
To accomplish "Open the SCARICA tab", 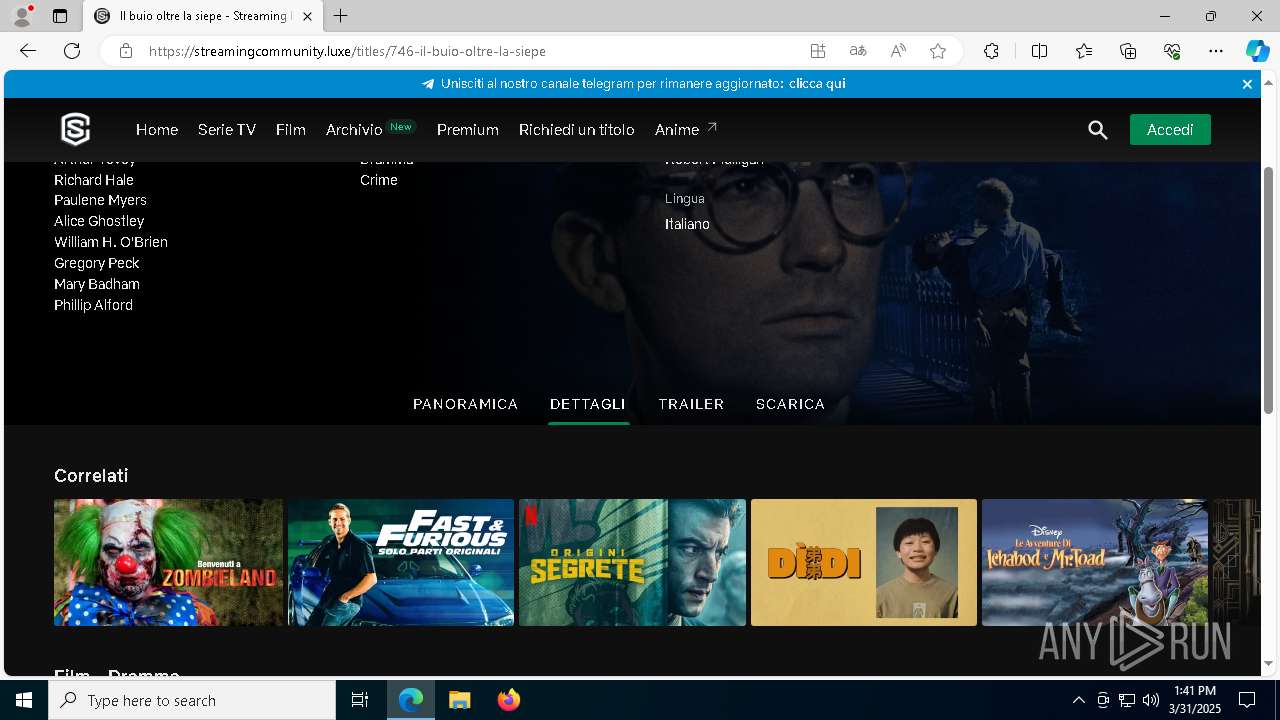I will tap(790, 404).
